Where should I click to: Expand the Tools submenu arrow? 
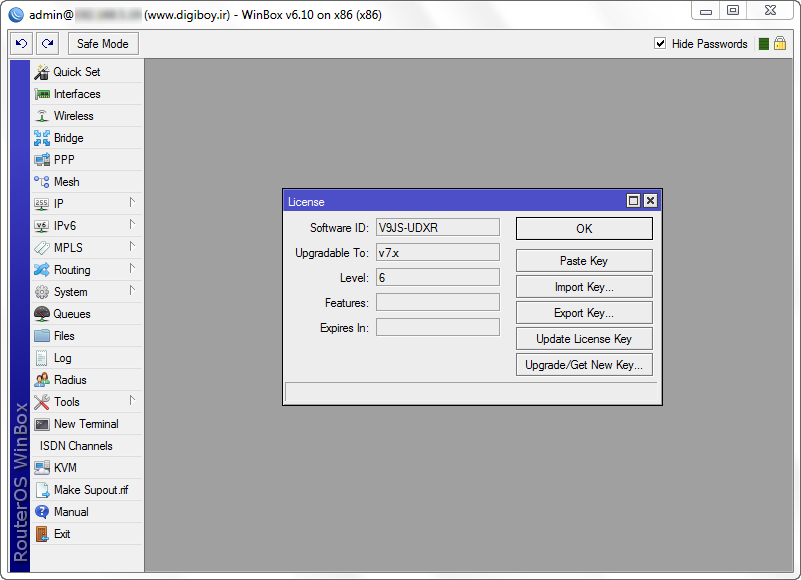coord(132,401)
